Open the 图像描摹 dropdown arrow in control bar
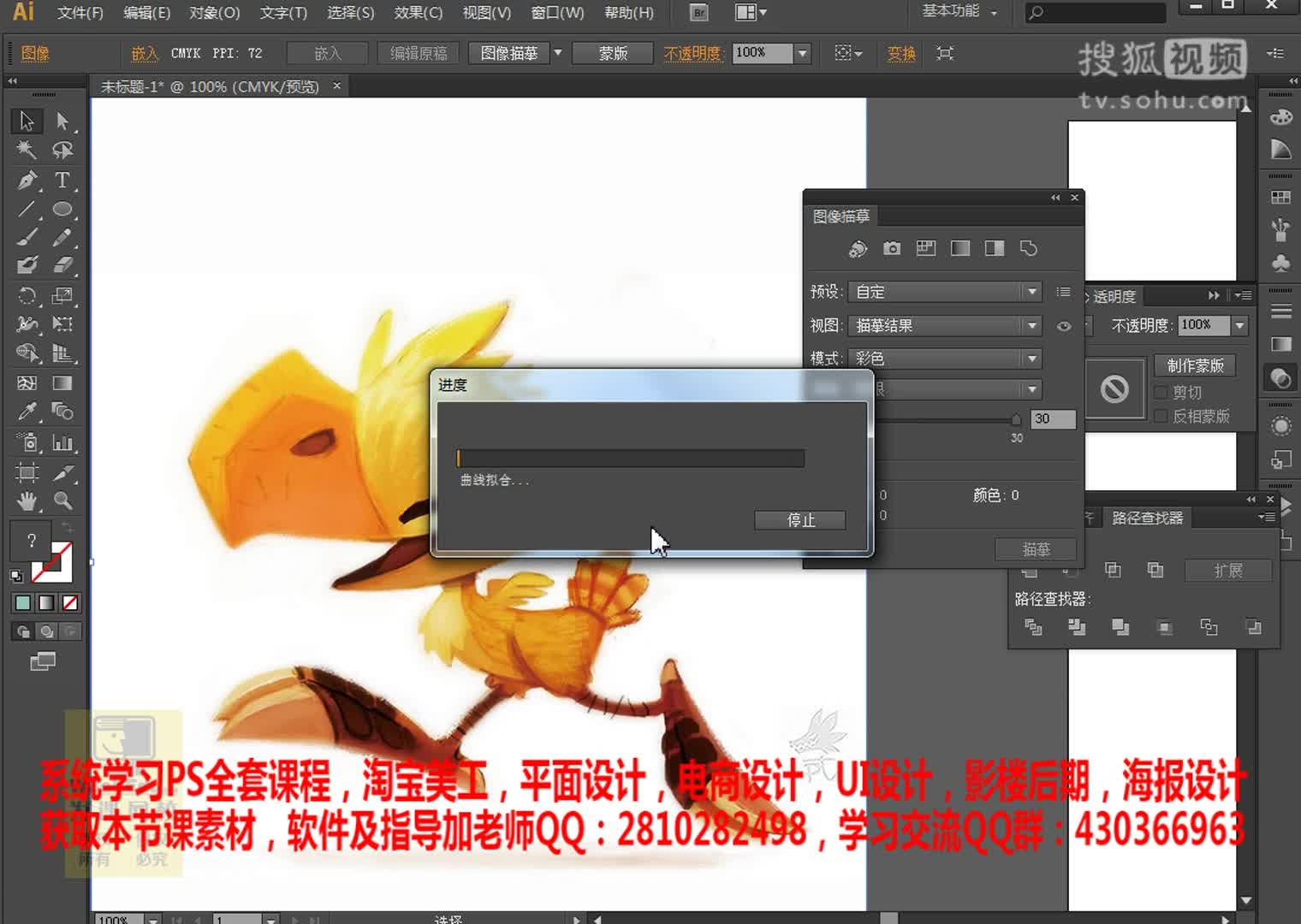This screenshot has width=1301, height=924. [558, 53]
